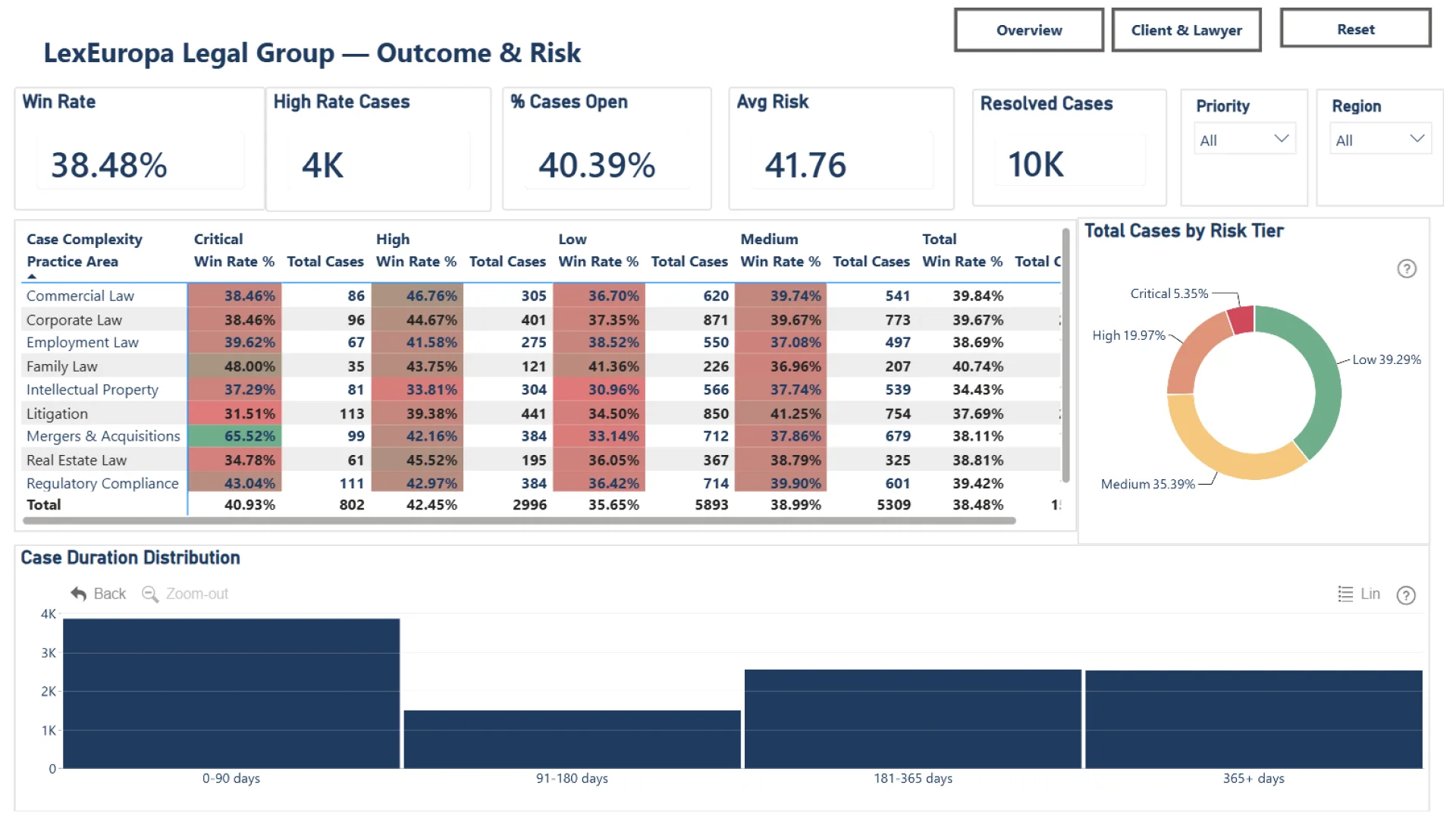Click the 5893 Low total cases cell
This screenshot has width=1456, height=819.
(711, 505)
